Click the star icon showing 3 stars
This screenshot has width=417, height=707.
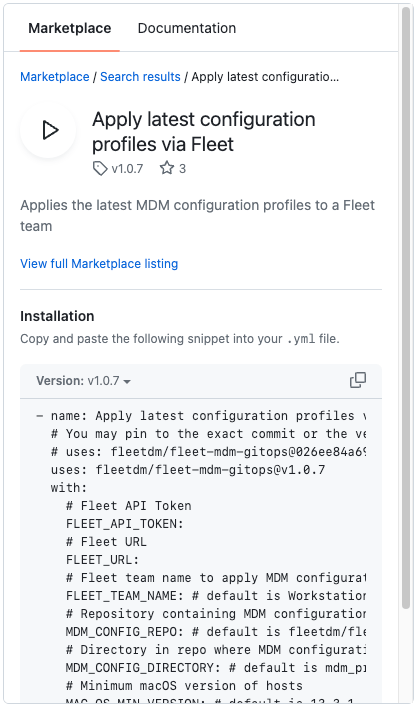(167, 168)
